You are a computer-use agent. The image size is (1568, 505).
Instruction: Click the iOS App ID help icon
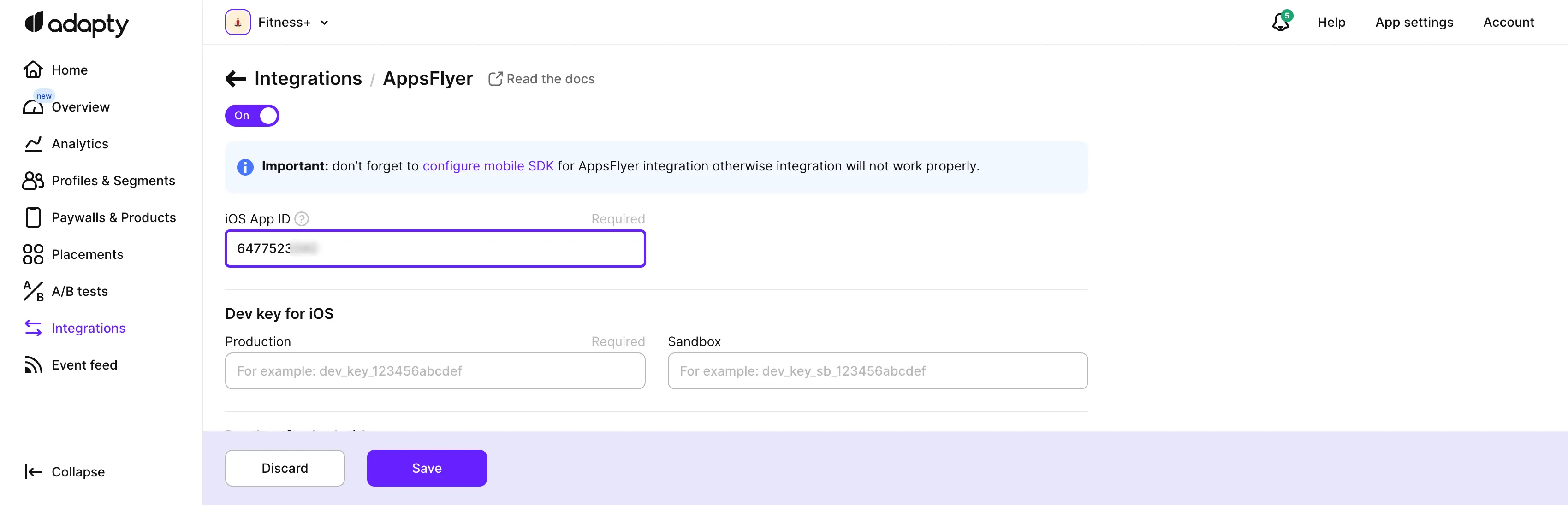pyautogui.click(x=301, y=219)
